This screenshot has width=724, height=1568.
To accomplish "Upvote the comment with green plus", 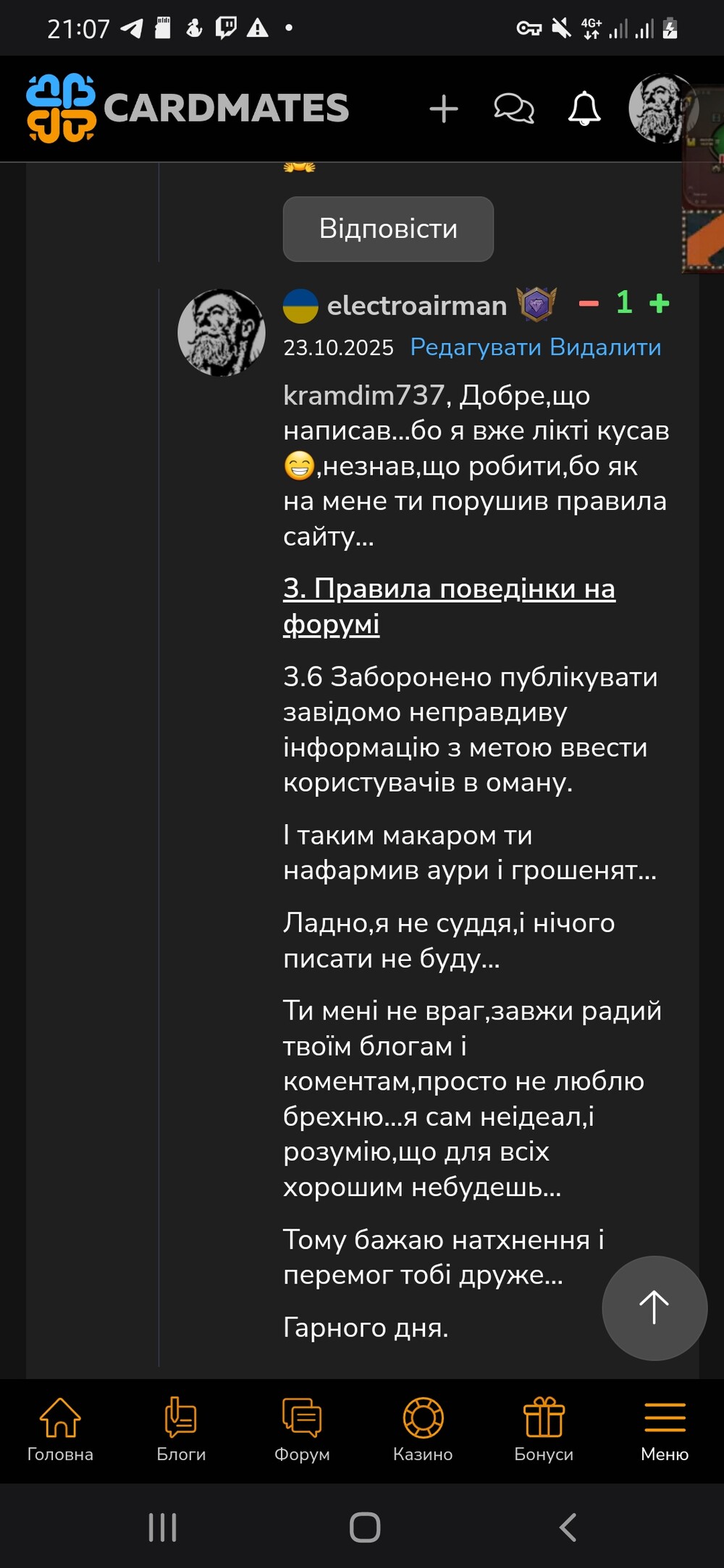I will 659,304.
